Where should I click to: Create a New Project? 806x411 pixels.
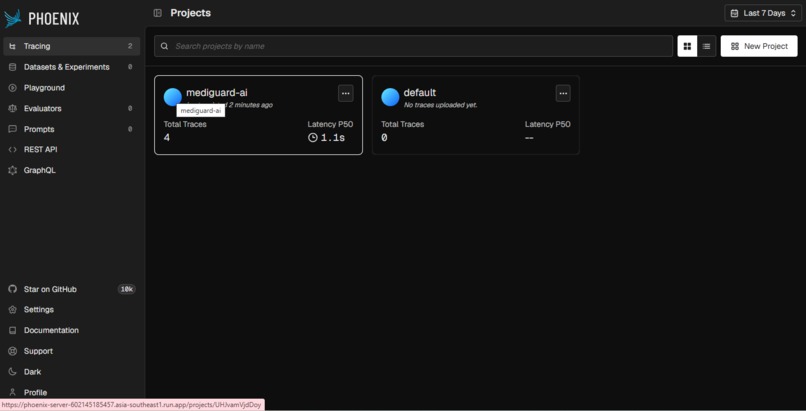(x=759, y=46)
